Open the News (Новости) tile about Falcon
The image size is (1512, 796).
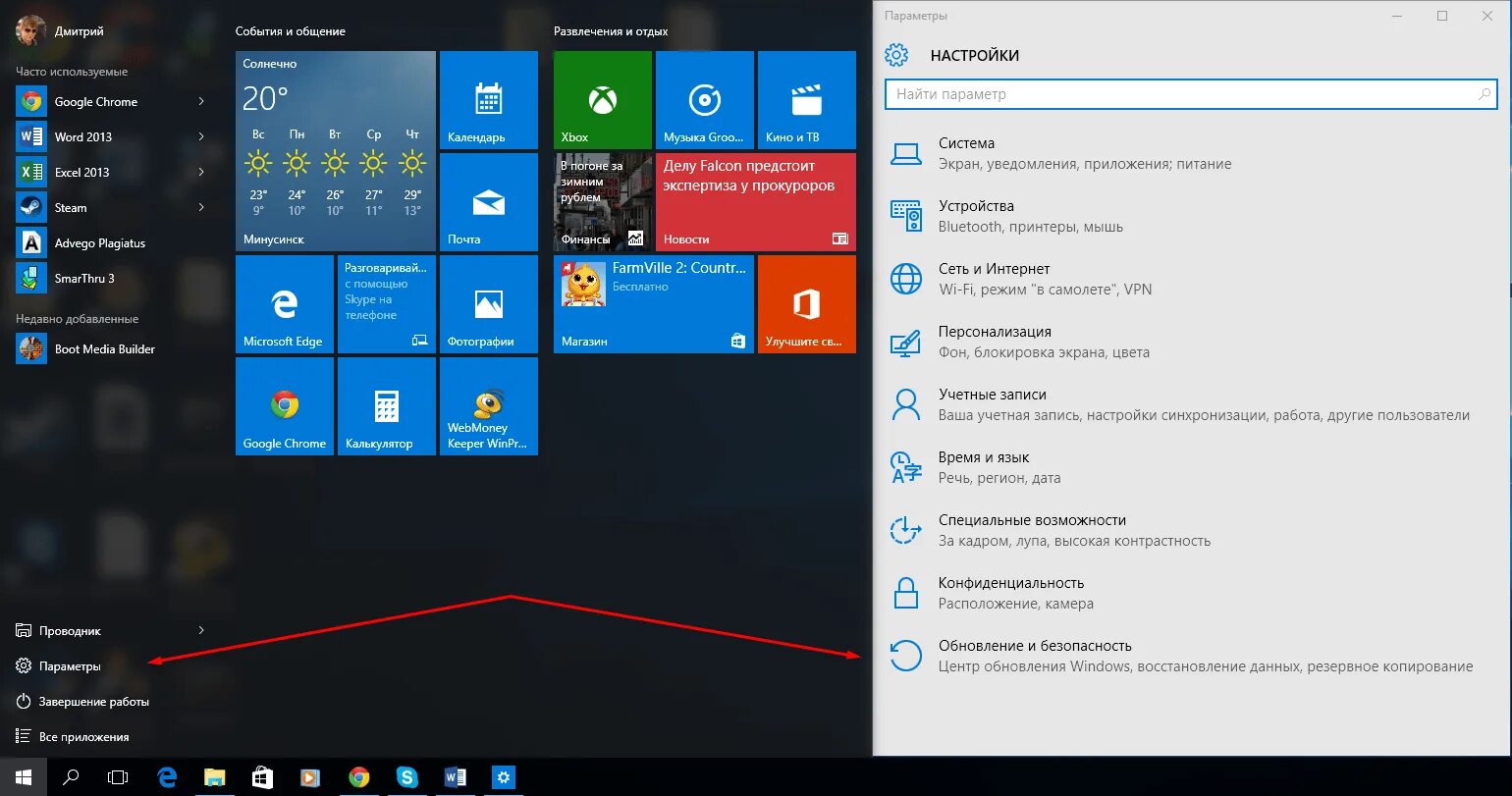click(x=756, y=202)
